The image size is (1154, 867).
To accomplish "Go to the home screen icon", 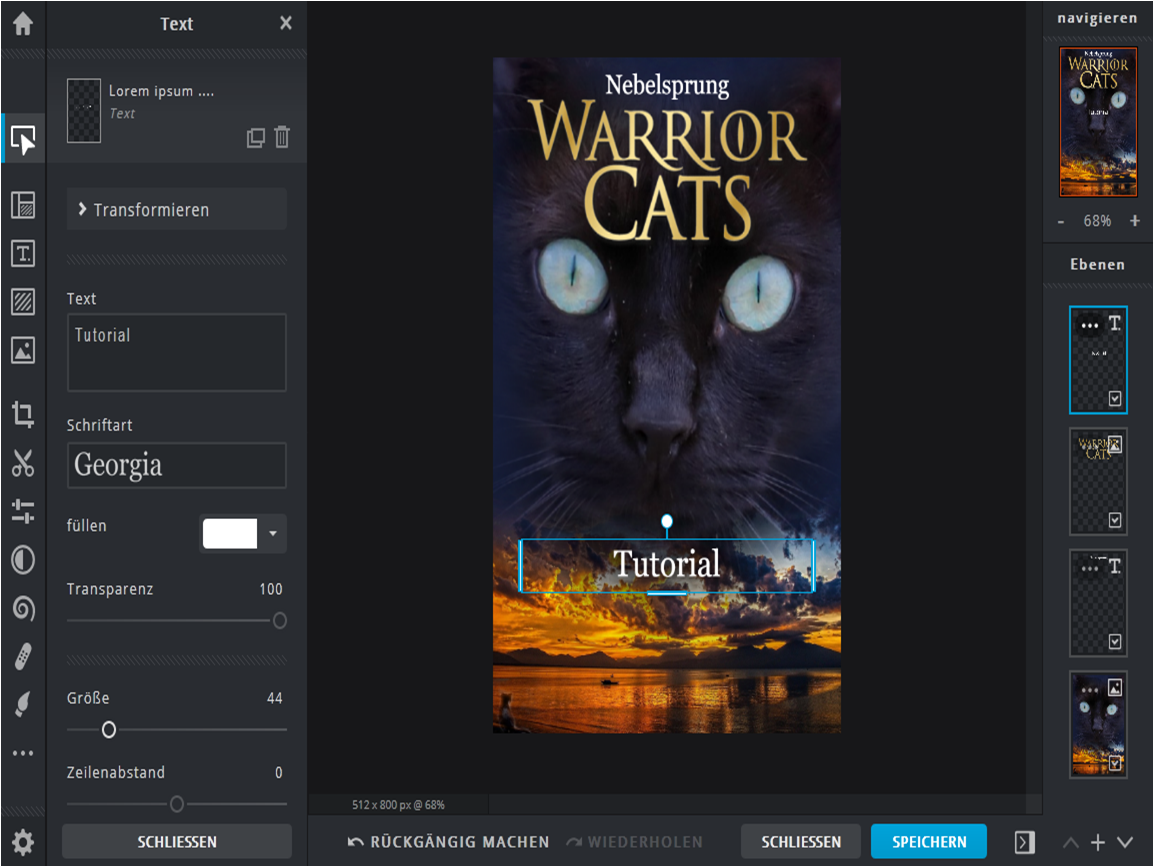I will click(23, 24).
